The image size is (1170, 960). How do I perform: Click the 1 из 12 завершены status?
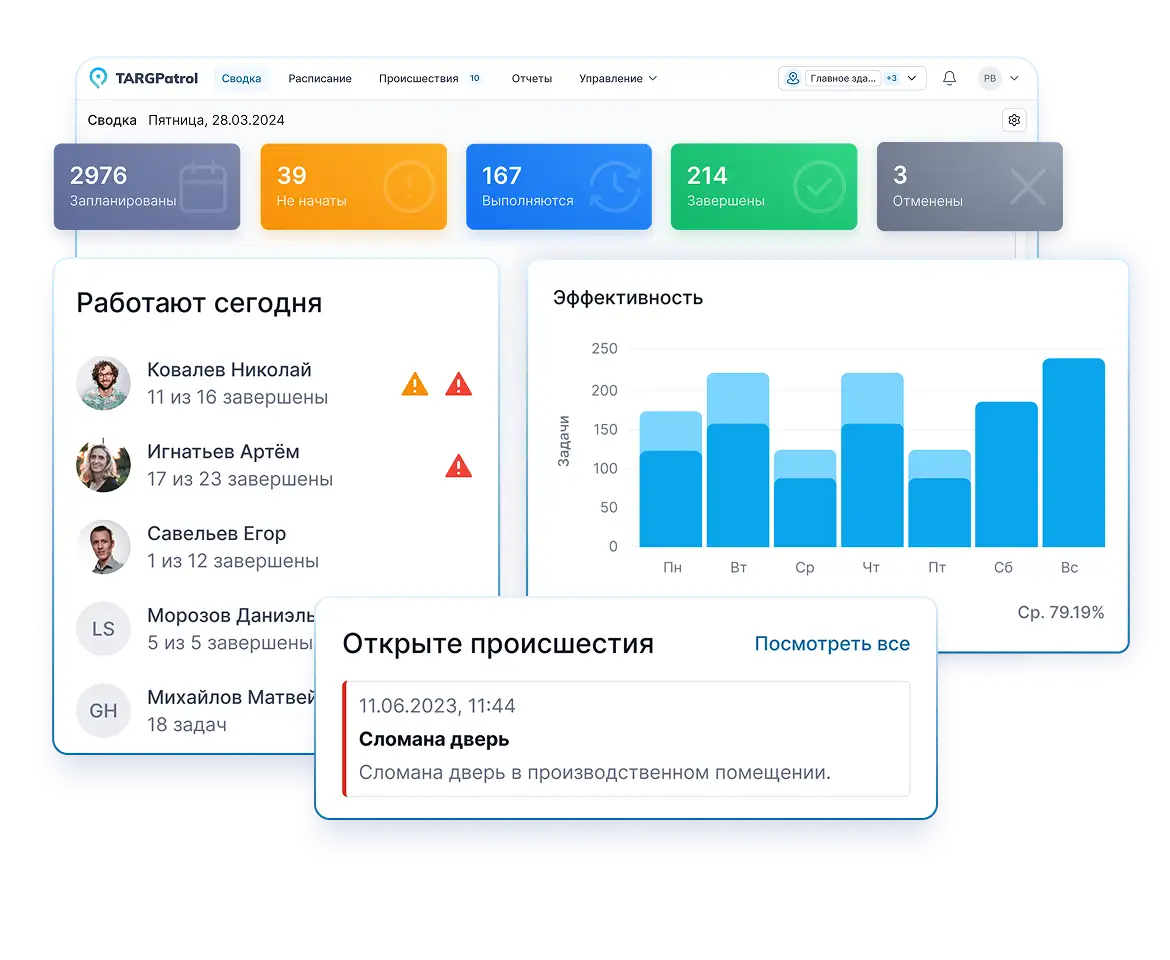coord(233,561)
